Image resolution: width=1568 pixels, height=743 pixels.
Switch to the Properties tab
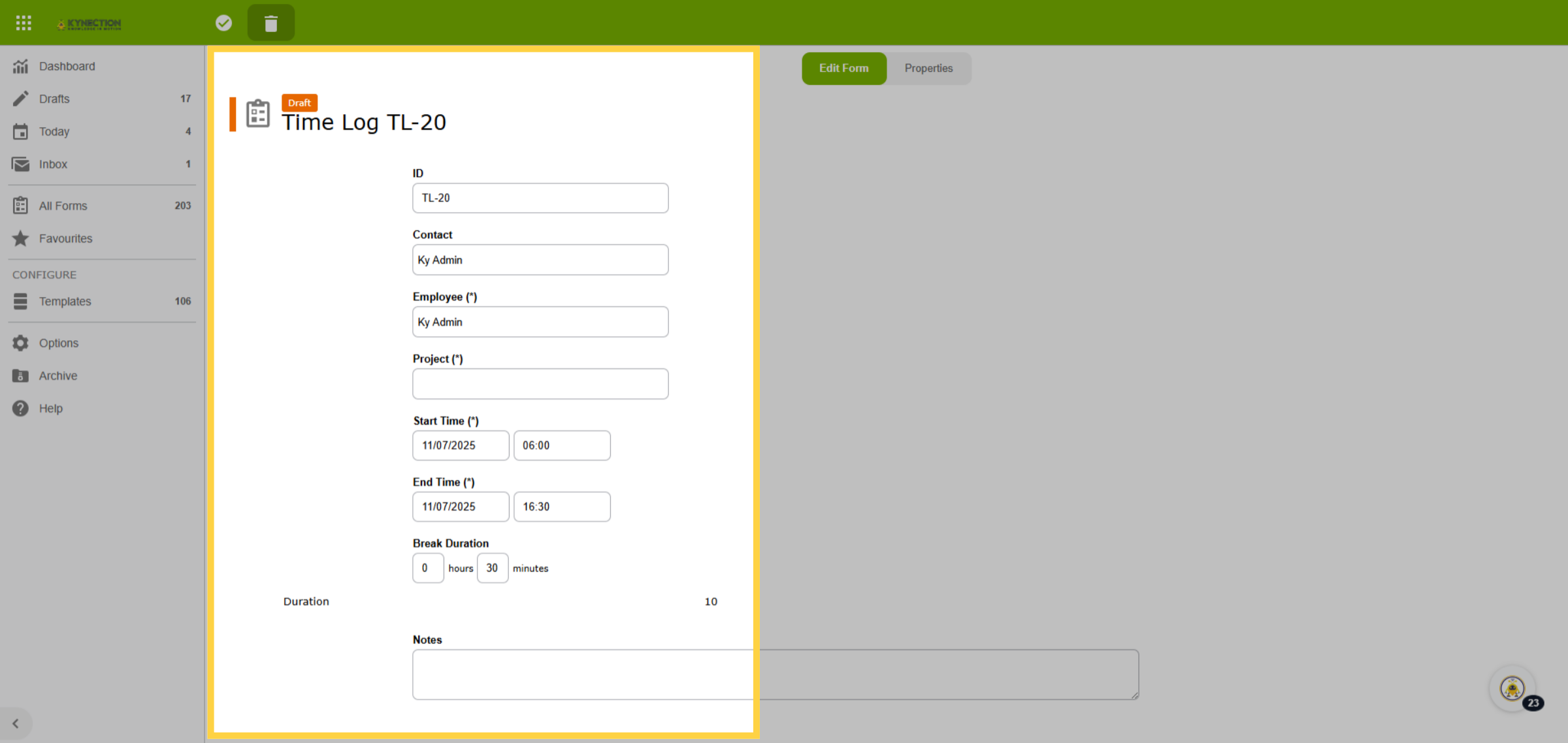pyautogui.click(x=928, y=68)
